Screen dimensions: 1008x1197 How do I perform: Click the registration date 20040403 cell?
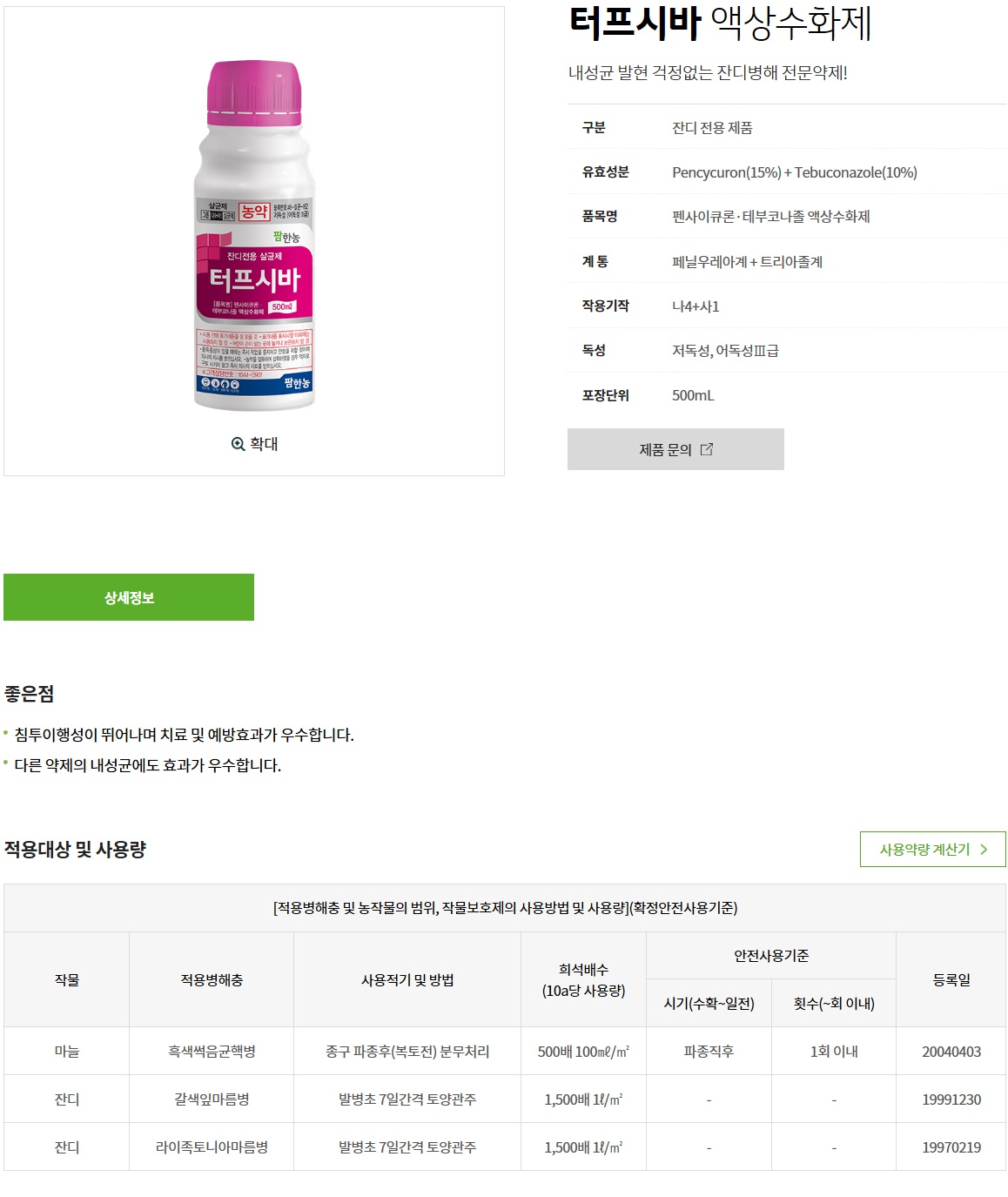click(951, 1052)
